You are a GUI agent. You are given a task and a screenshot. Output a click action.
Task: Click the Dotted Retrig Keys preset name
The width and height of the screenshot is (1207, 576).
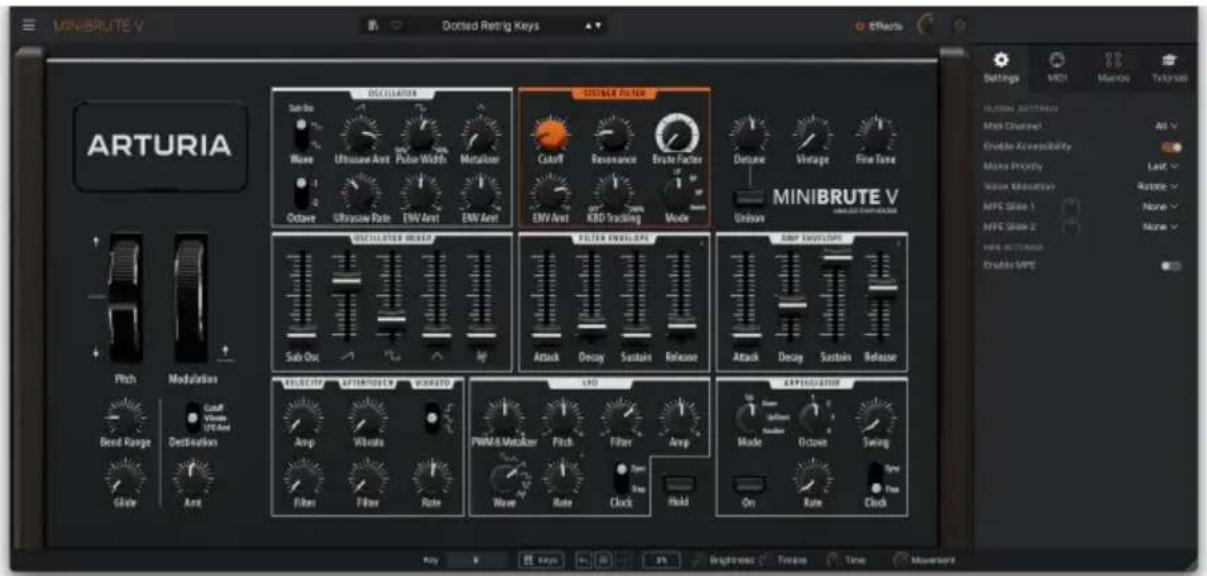pyautogui.click(x=491, y=26)
